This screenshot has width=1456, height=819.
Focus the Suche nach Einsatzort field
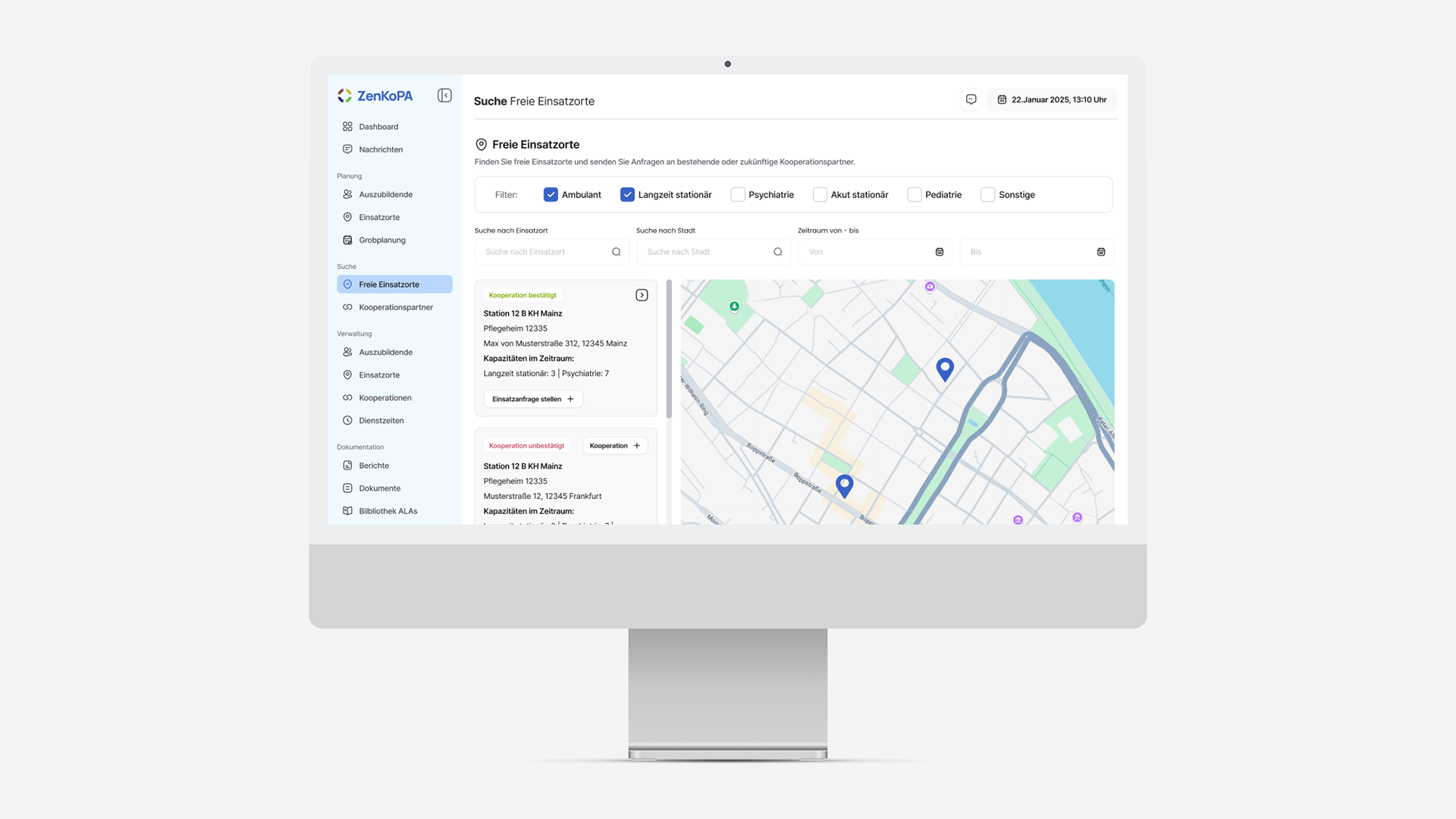pyautogui.click(x=551, y=252)
